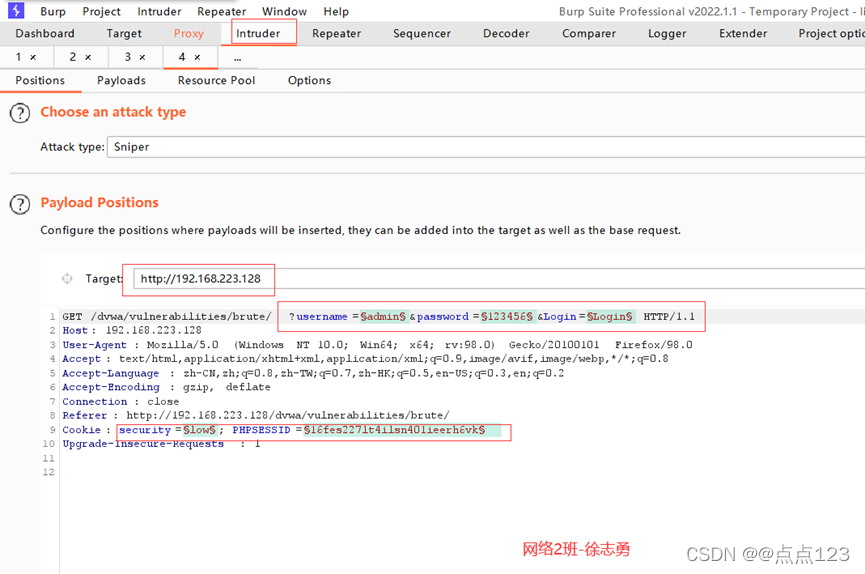Image resolution: width=865 pixels, height=574 pixels.
Task: Click the Burp Suite lightning logo icon
Action: (16, 11)
